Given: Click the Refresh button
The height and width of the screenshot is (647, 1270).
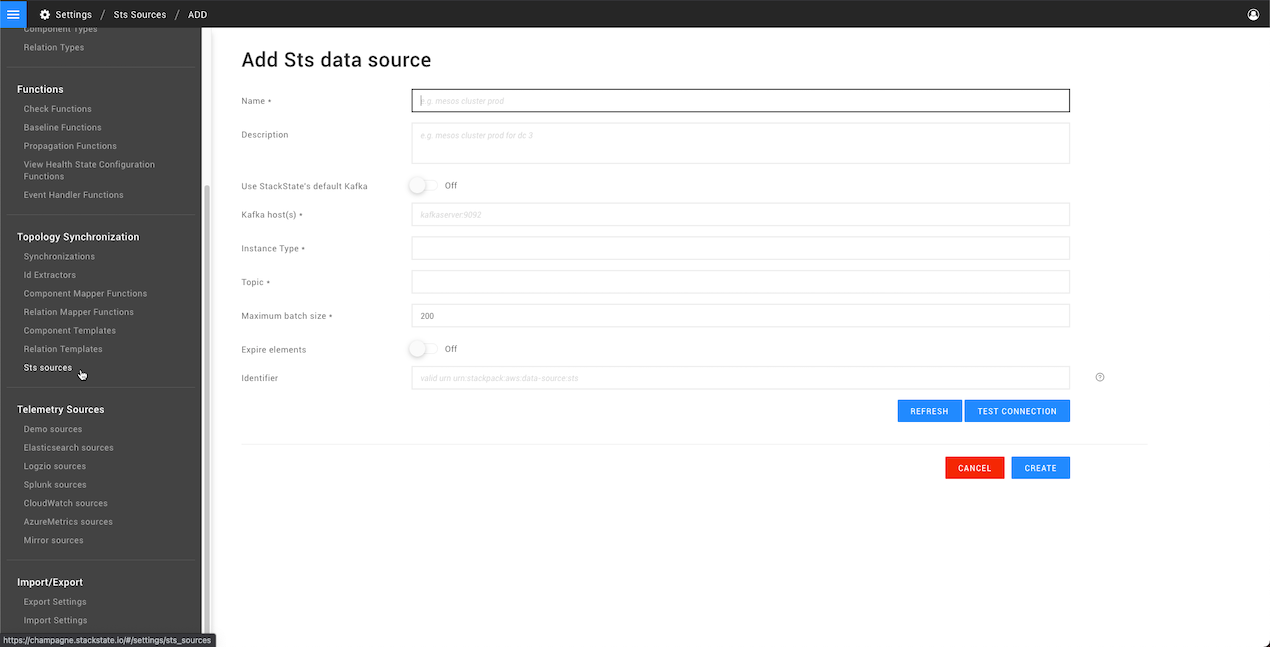Looking at the screenshot, I should pos(929,411).
